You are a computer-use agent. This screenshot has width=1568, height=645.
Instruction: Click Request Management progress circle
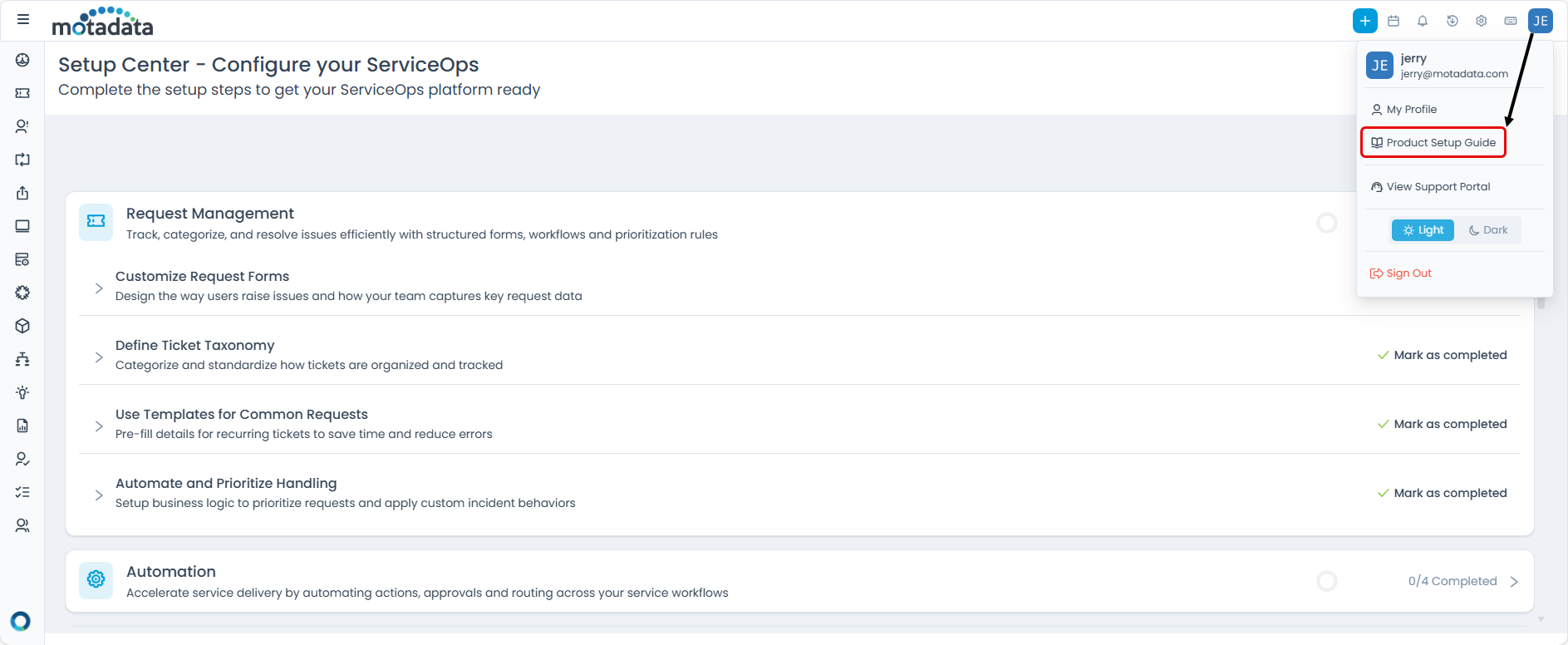1327,223
